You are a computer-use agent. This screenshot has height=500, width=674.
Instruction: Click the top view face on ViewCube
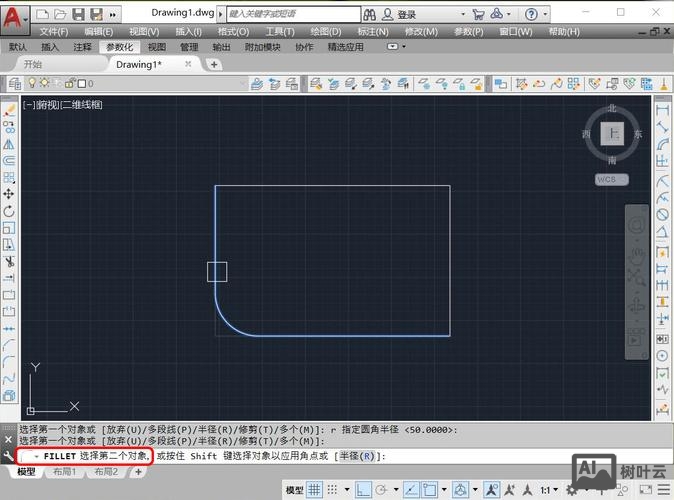click(x=612, y=134)
